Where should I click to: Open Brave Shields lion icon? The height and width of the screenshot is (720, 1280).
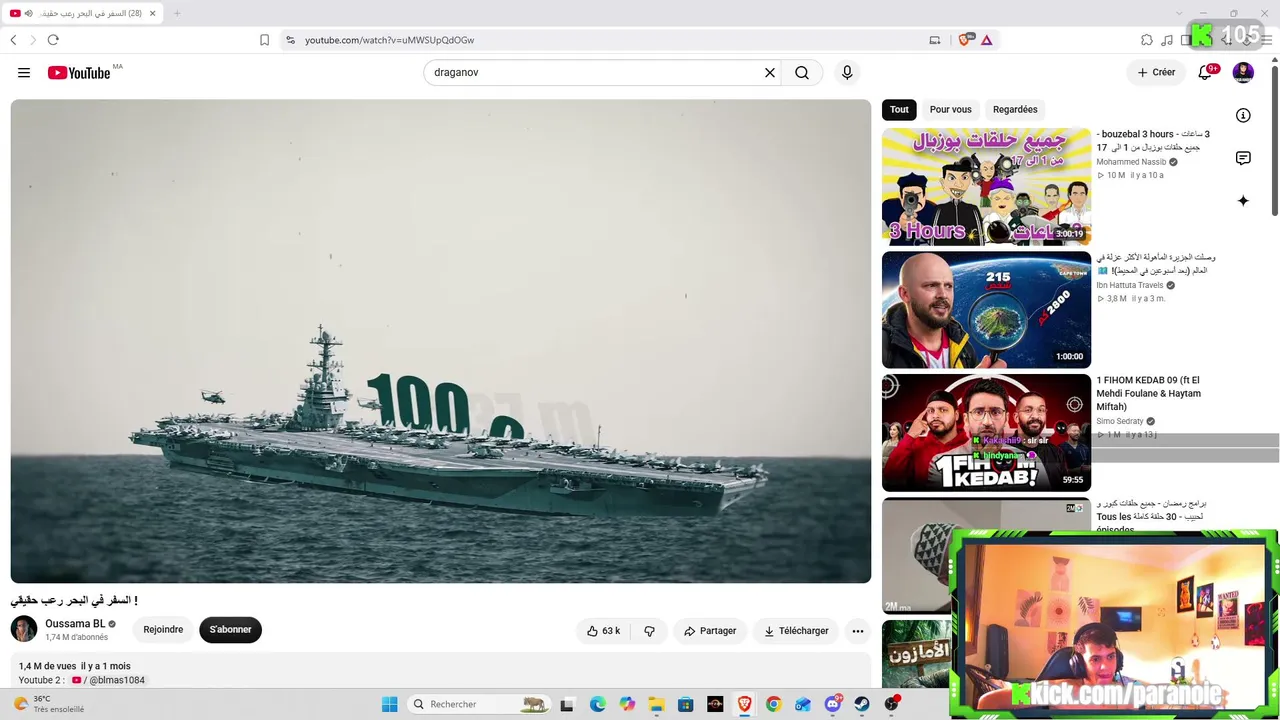coord(966,40)
